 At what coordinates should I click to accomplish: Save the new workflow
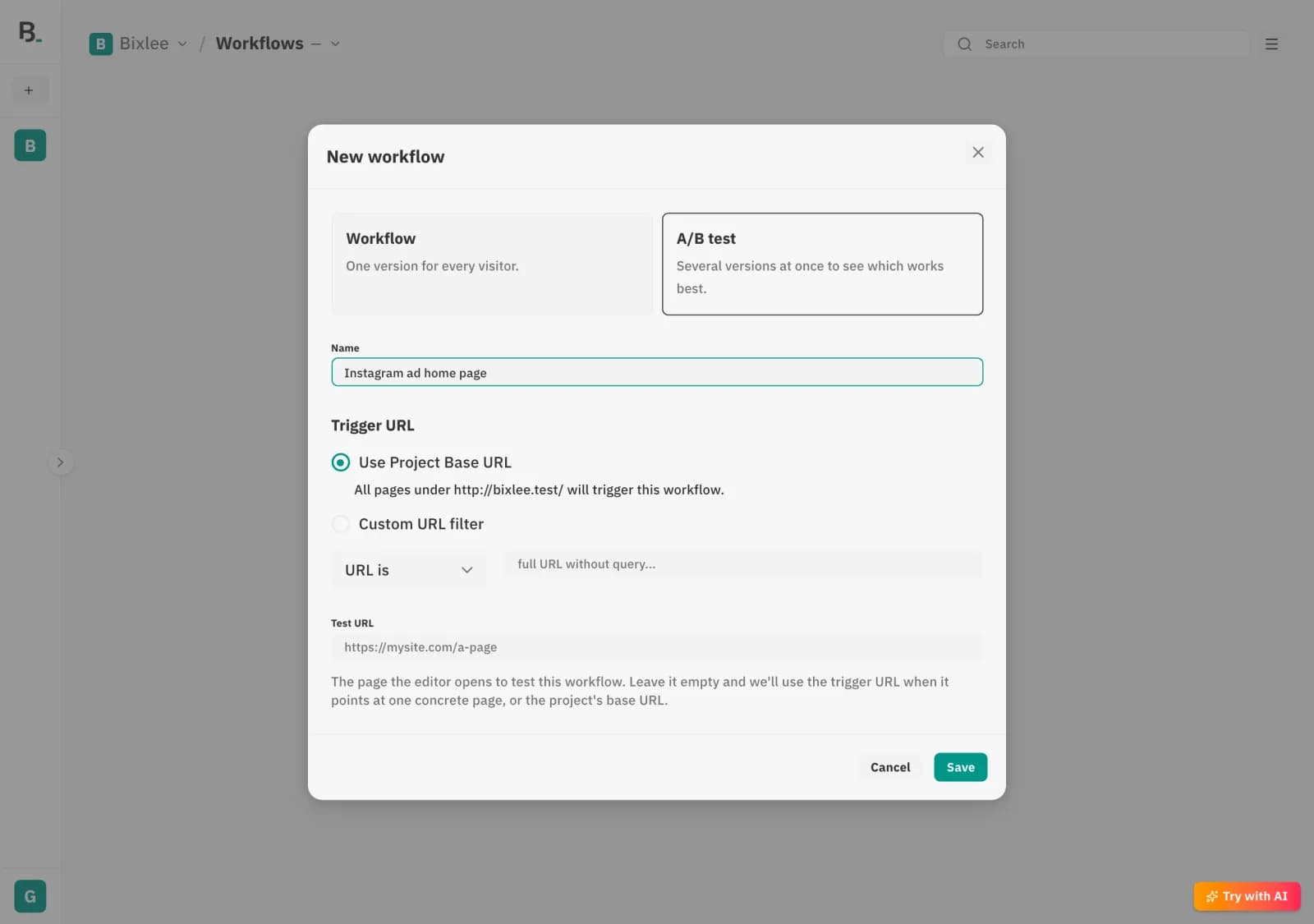click(960, 767)
